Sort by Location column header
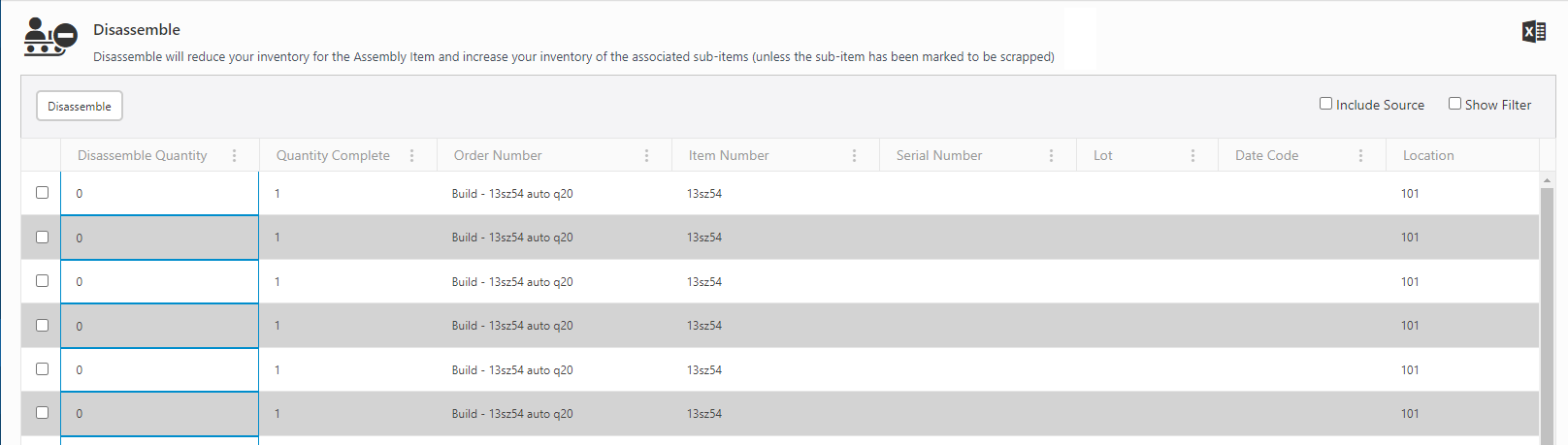The image size is (1568, 445). pyautogui.click(x=1427, y=155)
